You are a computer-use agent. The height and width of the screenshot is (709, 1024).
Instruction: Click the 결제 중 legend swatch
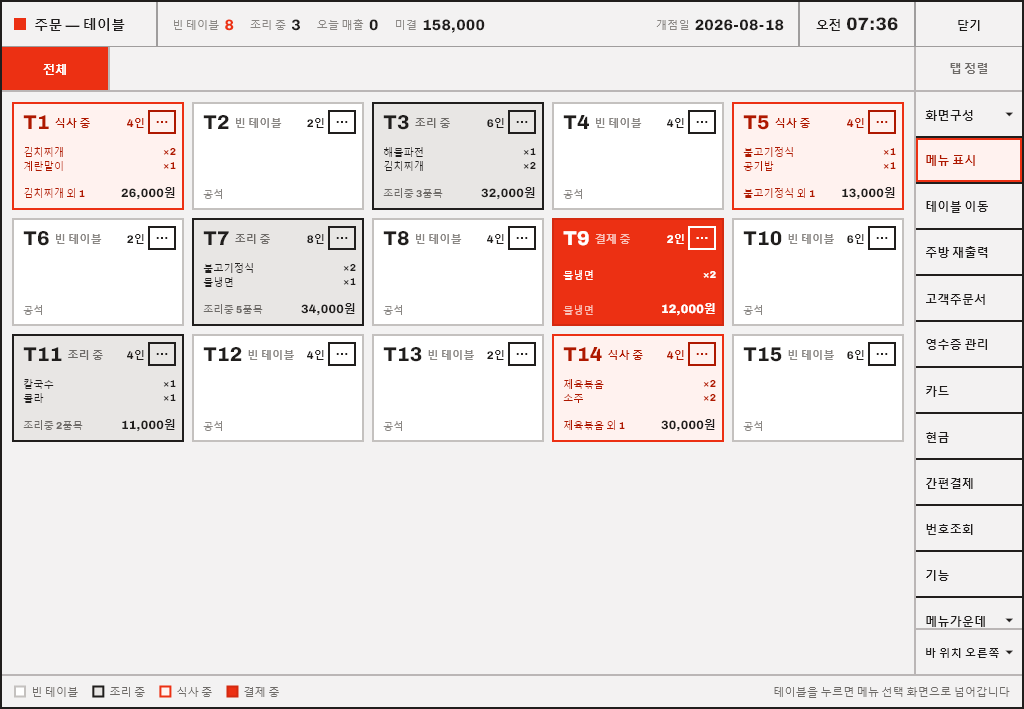click(x=232, y=691)
